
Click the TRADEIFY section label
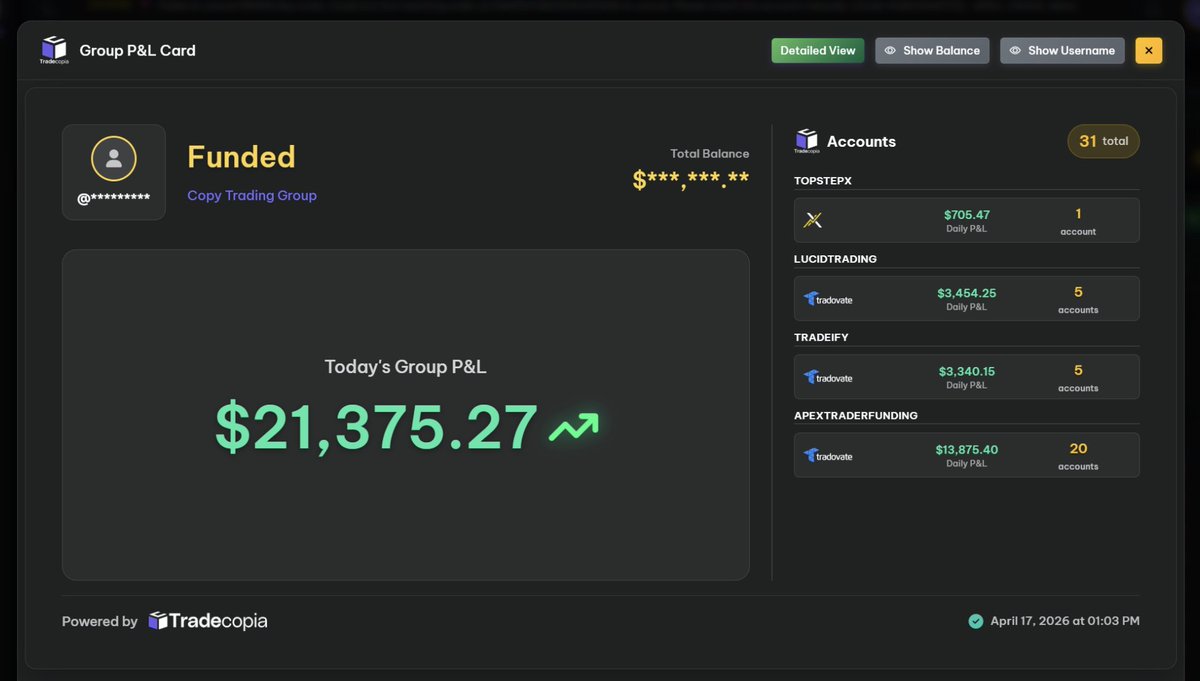pyautogui.click(x=821, y=337)
